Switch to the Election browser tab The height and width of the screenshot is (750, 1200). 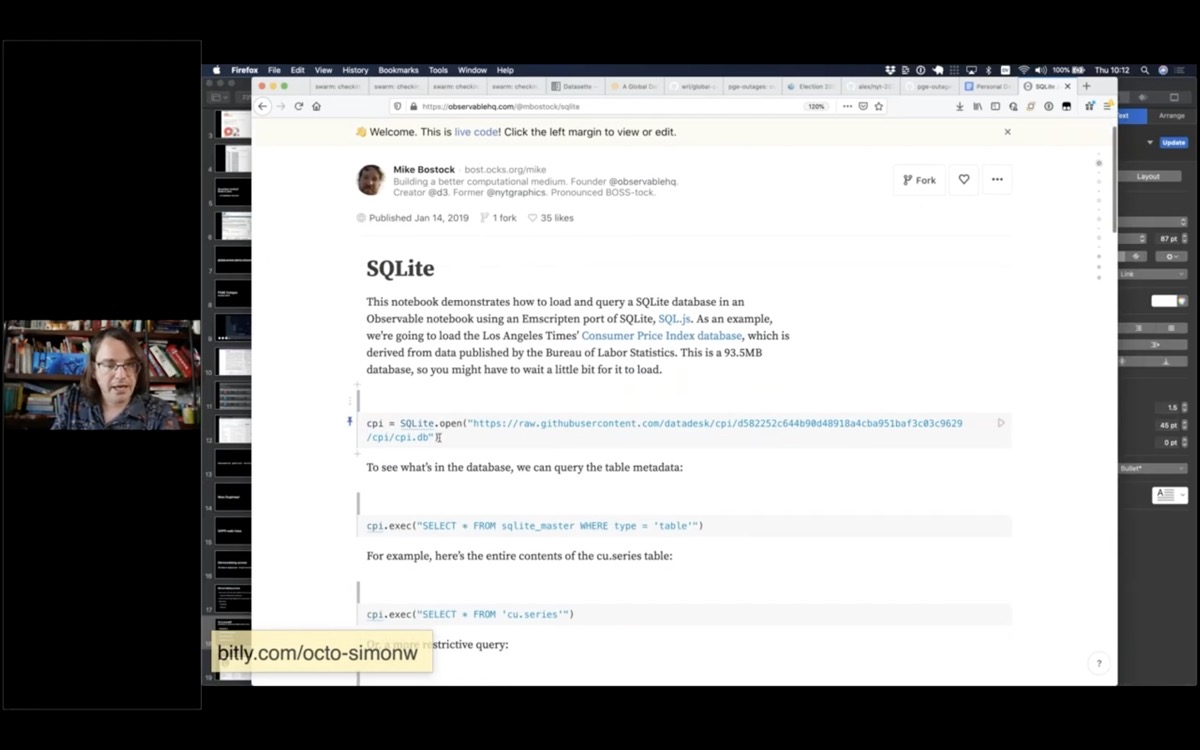(x=812, y=87)
